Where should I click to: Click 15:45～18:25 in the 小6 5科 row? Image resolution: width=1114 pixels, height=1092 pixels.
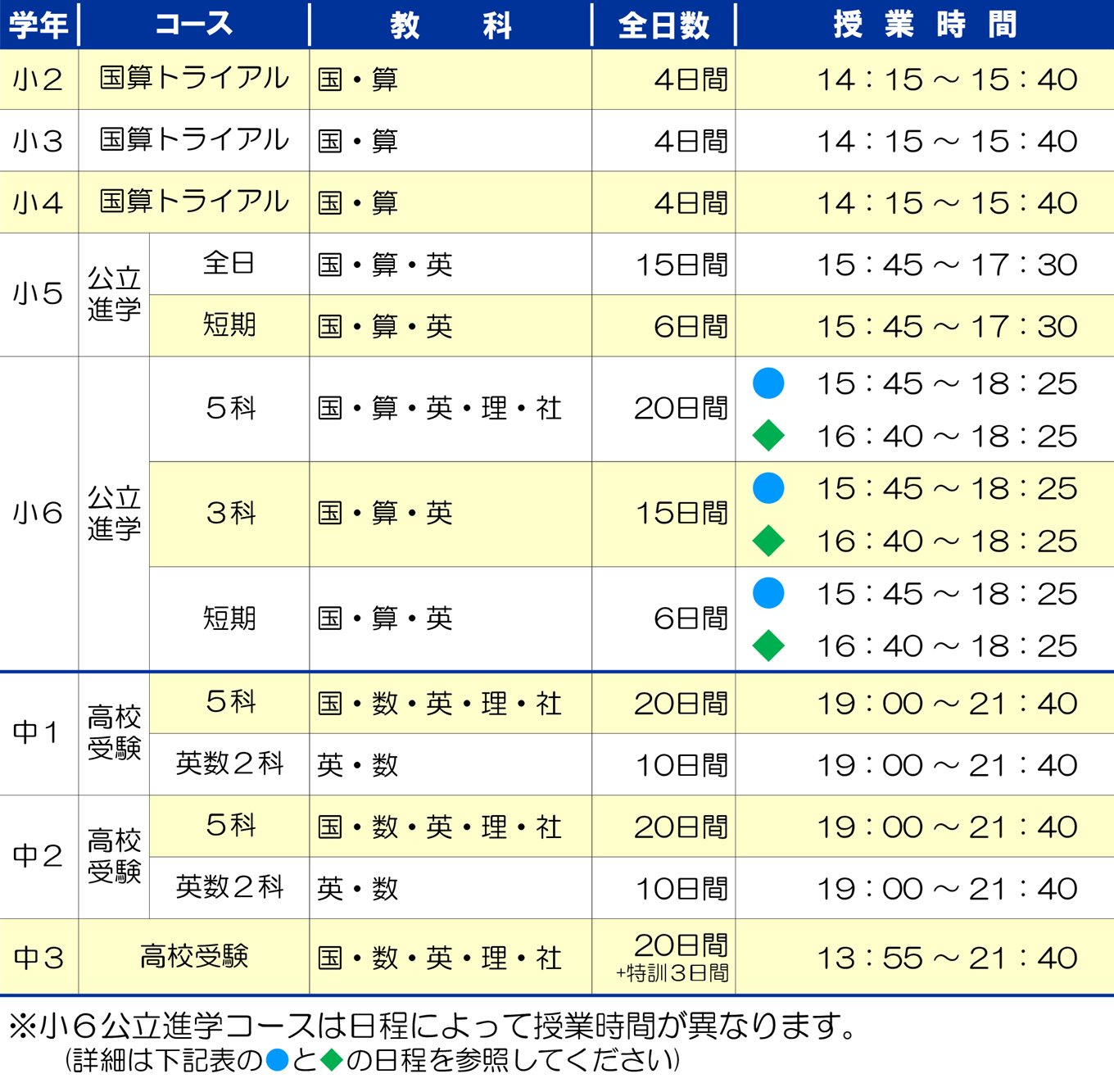pos(947,383)
